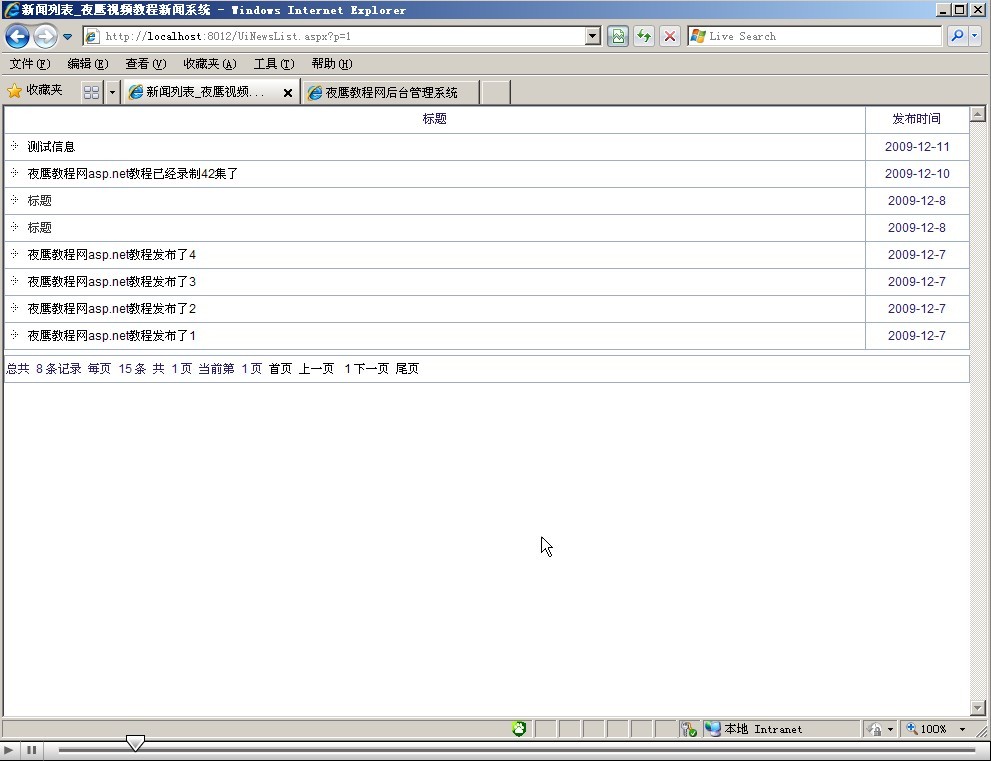Pause playback with the pause button
991x761 pixels.
[32, 749]
